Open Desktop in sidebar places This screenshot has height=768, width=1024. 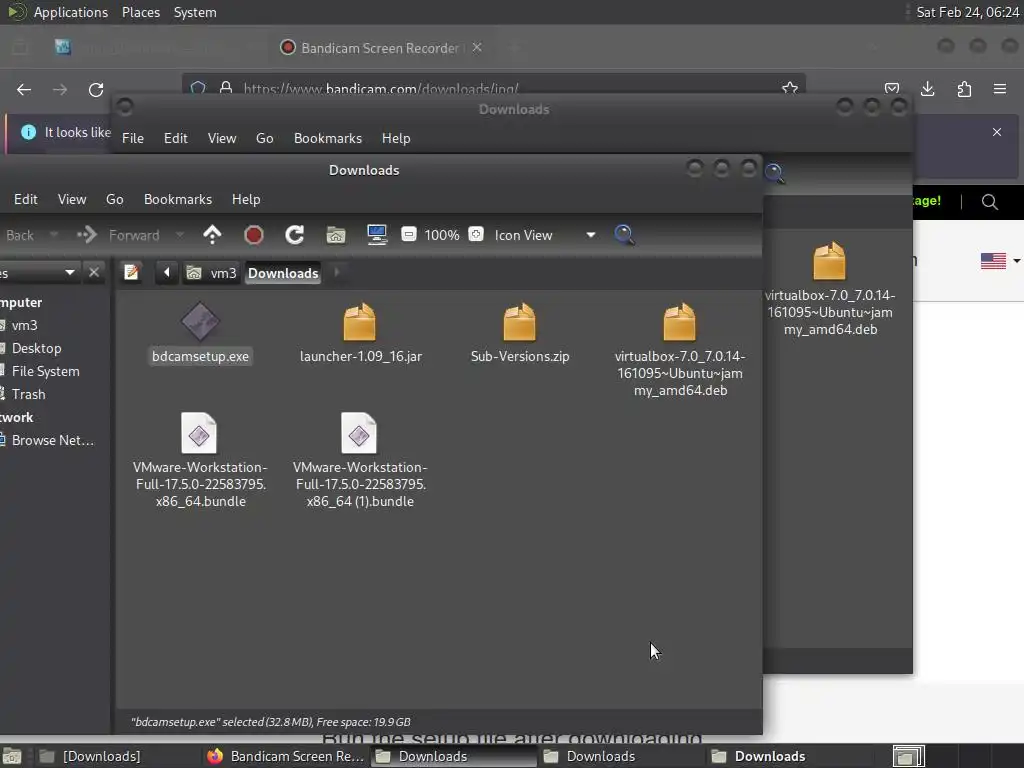click(36, 348)
